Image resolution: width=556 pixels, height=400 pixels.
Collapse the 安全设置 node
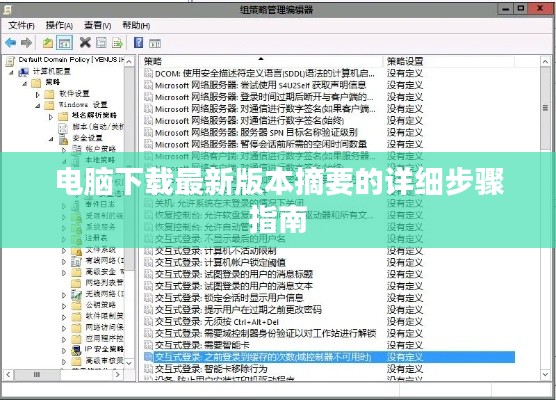click(51, 139)
